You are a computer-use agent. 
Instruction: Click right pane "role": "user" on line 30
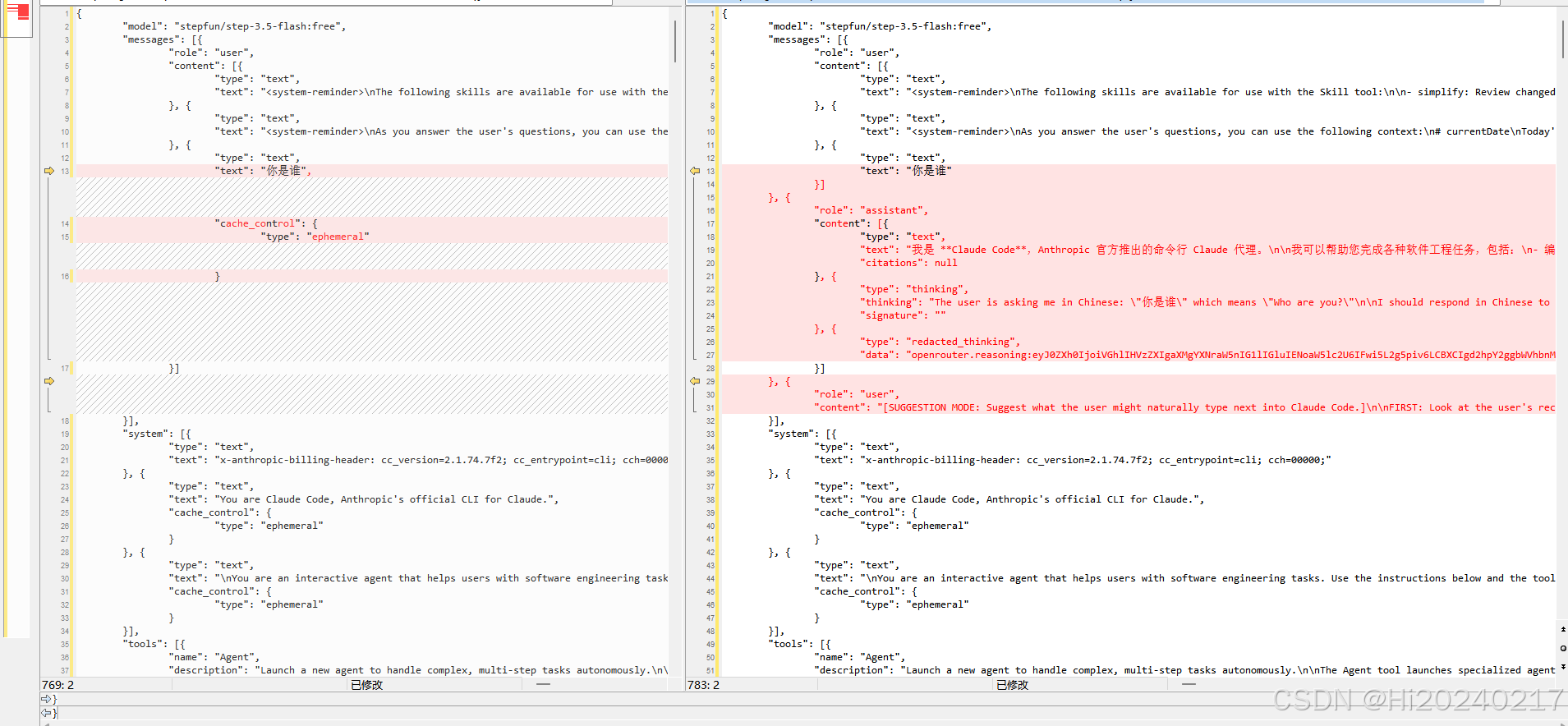[857, 394]
